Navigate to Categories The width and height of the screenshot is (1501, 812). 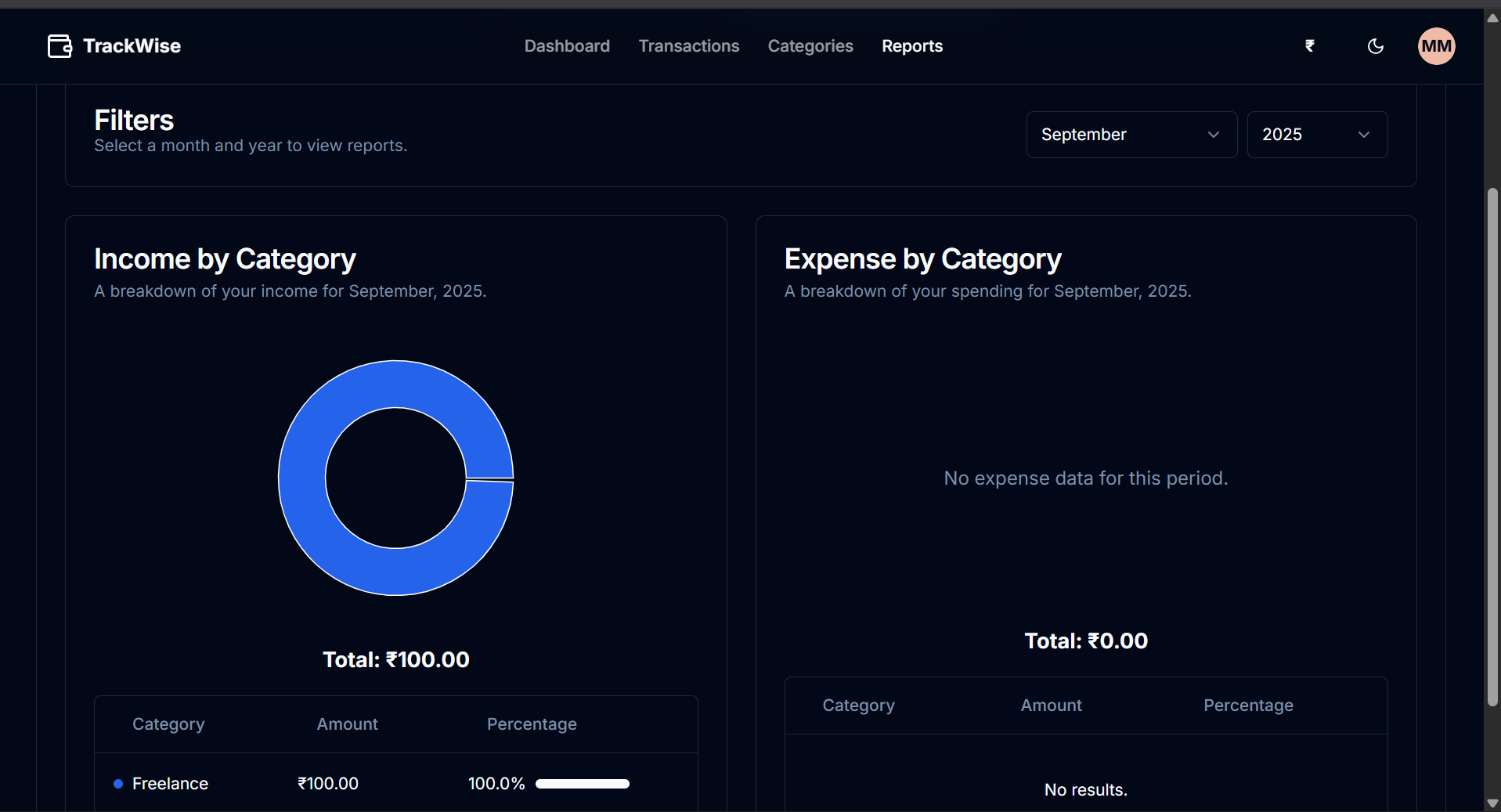810,46
